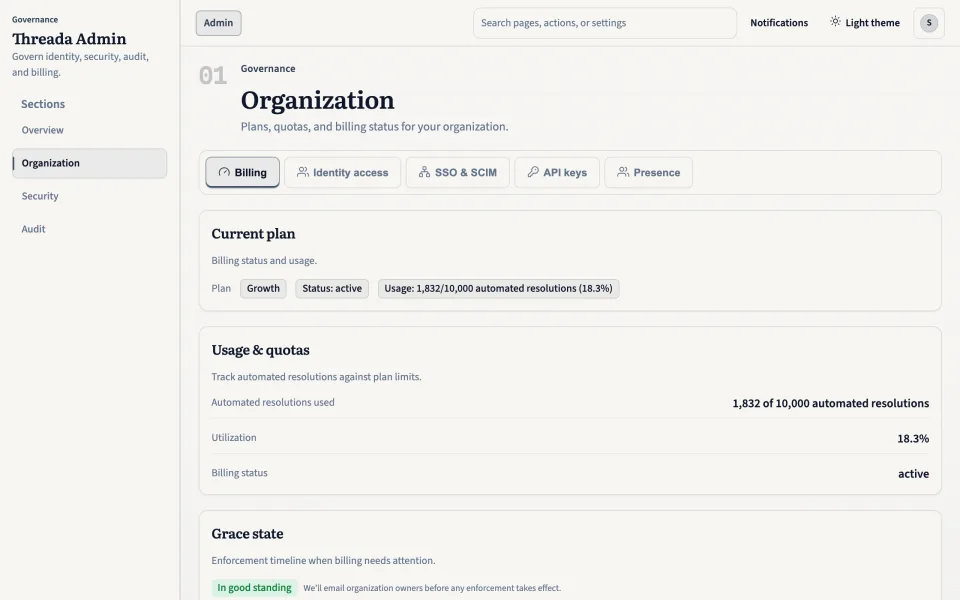Click the Utilization label

click(x=234, y=438)
